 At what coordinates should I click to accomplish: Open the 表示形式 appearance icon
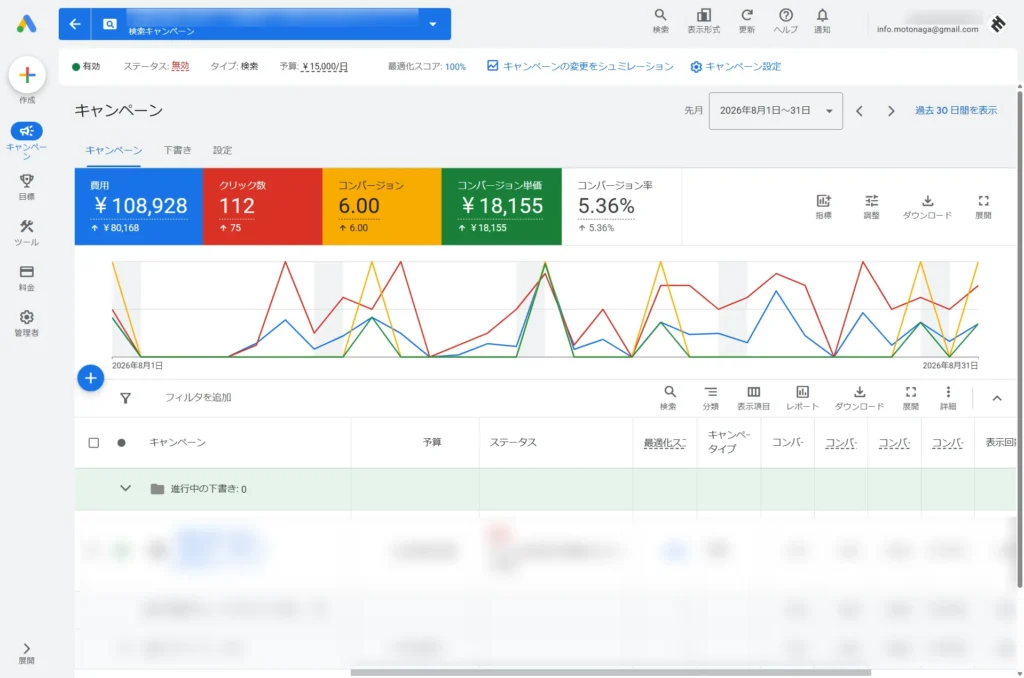tap(703, 21)
